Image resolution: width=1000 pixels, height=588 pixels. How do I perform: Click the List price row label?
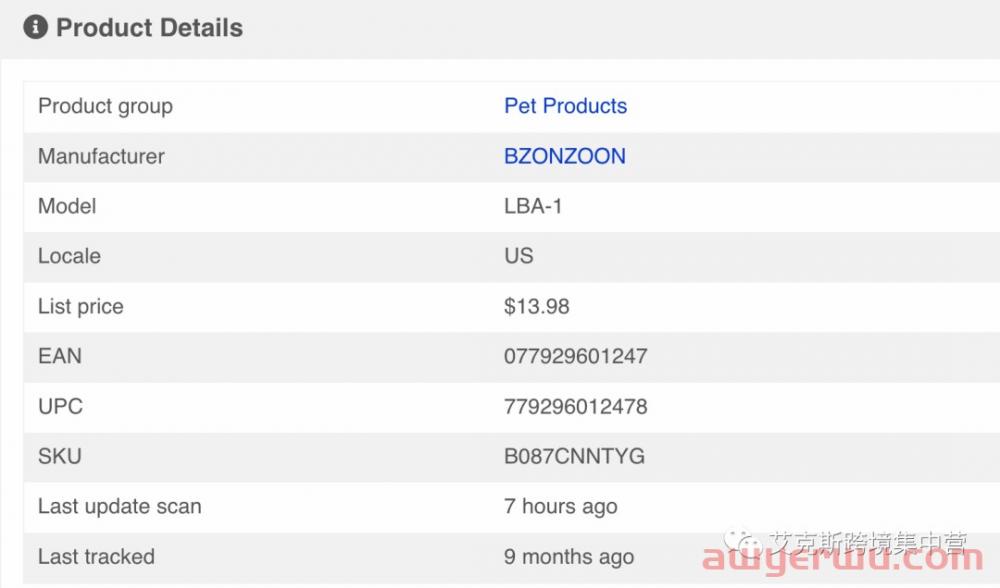[81, 306]
